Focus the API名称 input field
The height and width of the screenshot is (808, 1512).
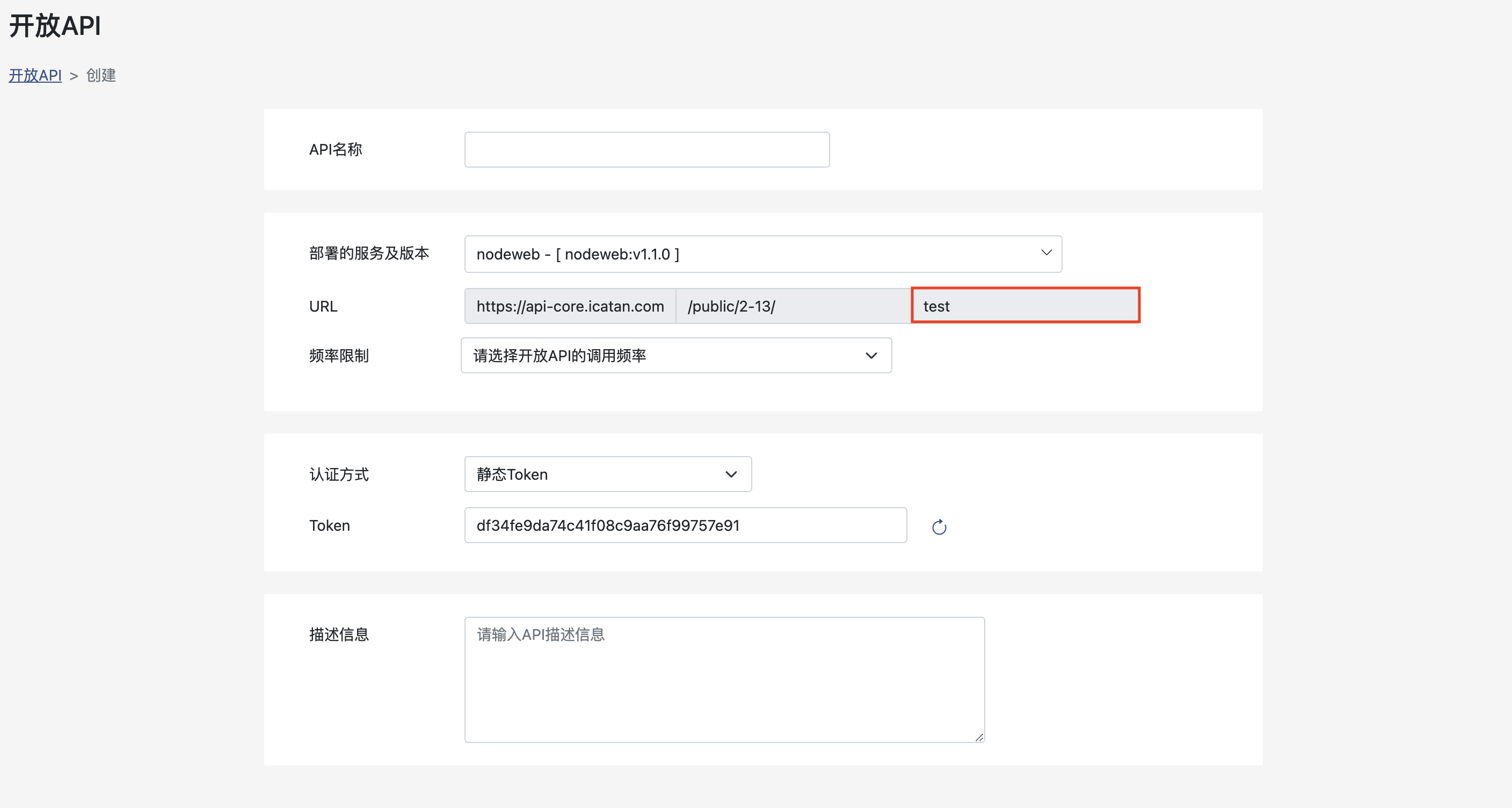[646, 150]
